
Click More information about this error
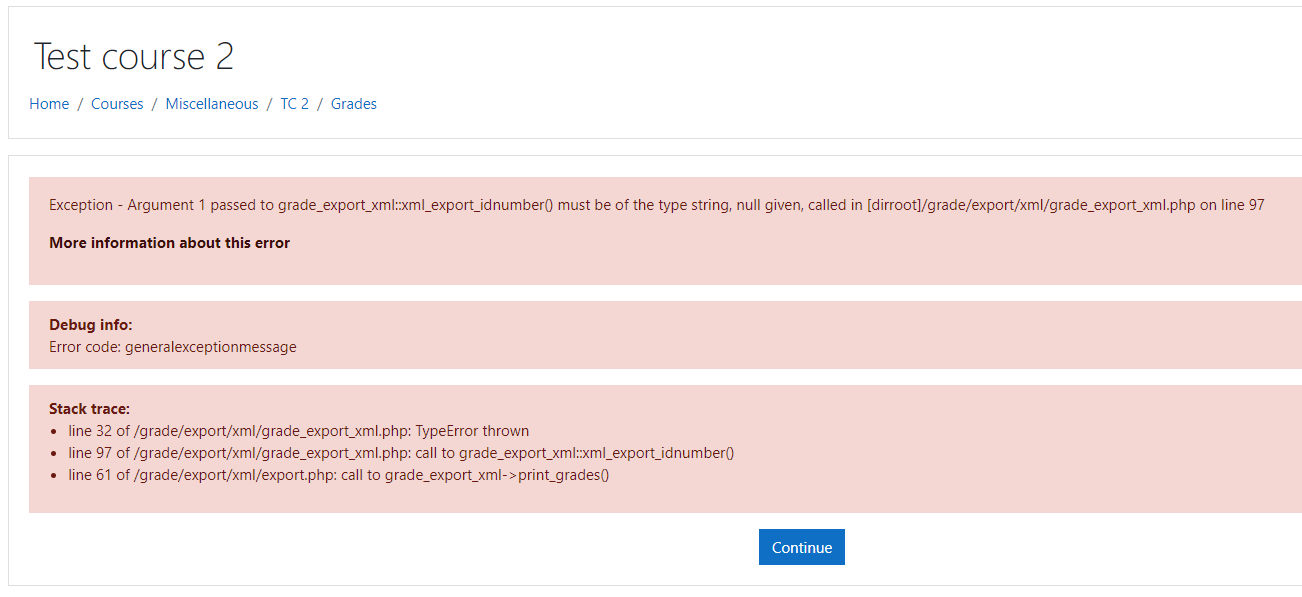[x=169, y=243]
